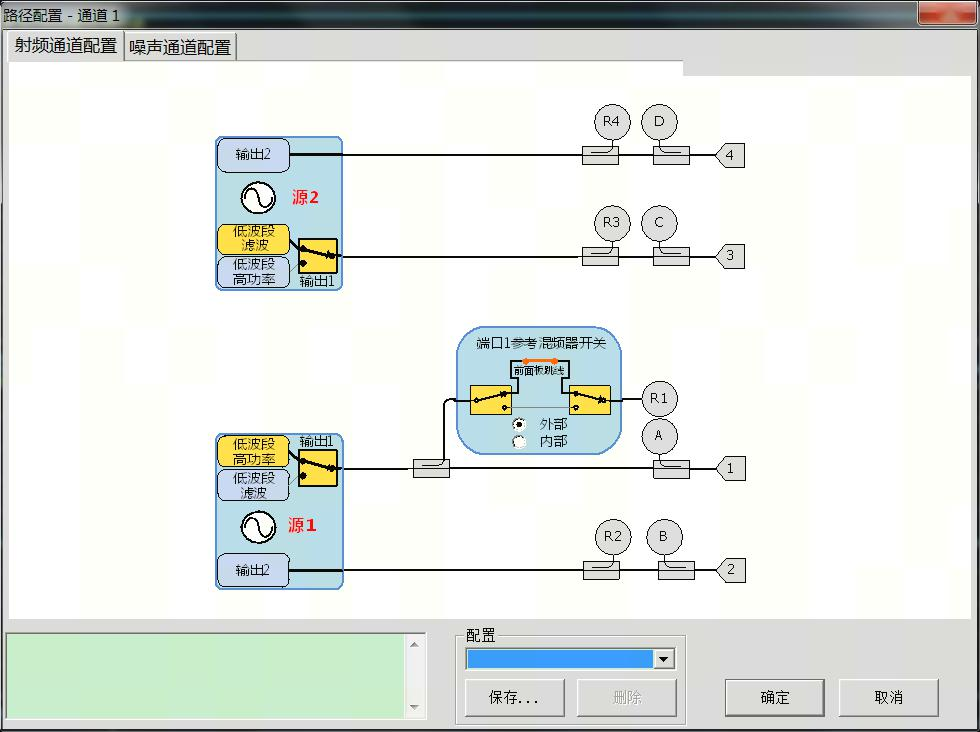The height and width of the screenshot is (732, 980).
Task: Click the R1 receiver circle
Action: coord(658,399)
